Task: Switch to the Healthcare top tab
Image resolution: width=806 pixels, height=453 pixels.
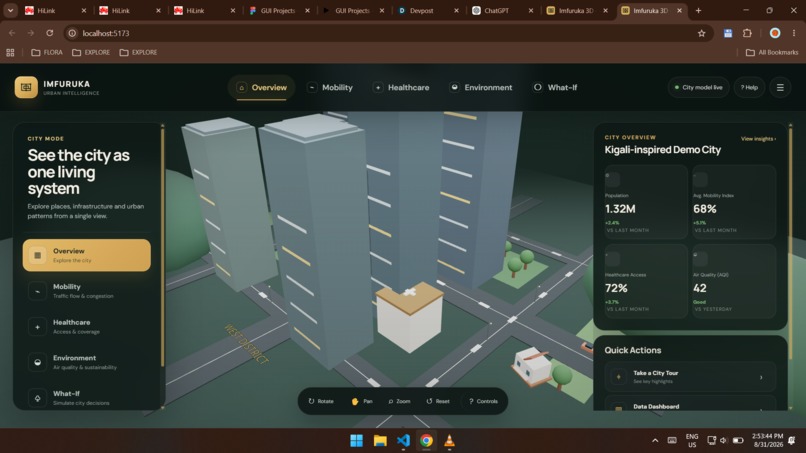Action: click(x=401, y=87)
